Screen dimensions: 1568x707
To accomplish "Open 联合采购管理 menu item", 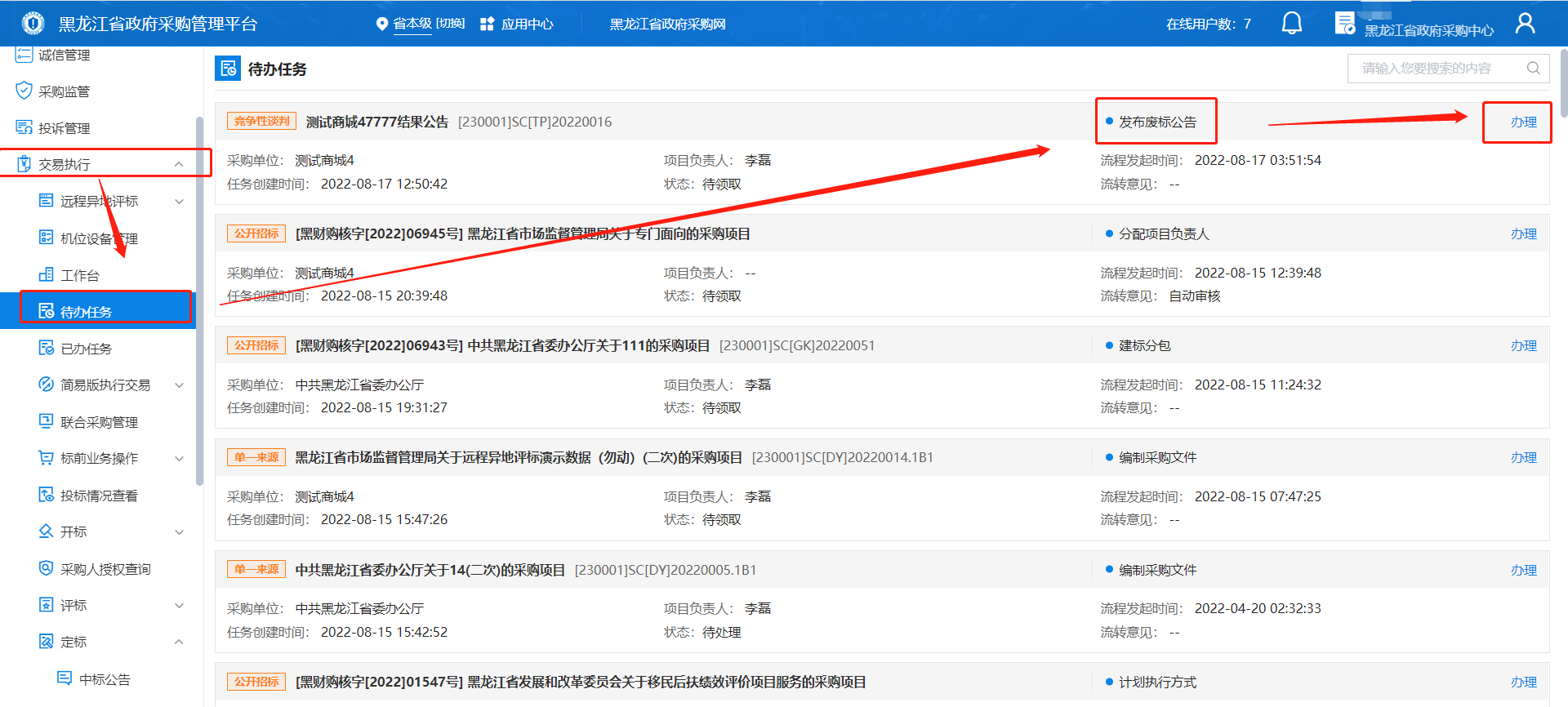I will [98, 422].
